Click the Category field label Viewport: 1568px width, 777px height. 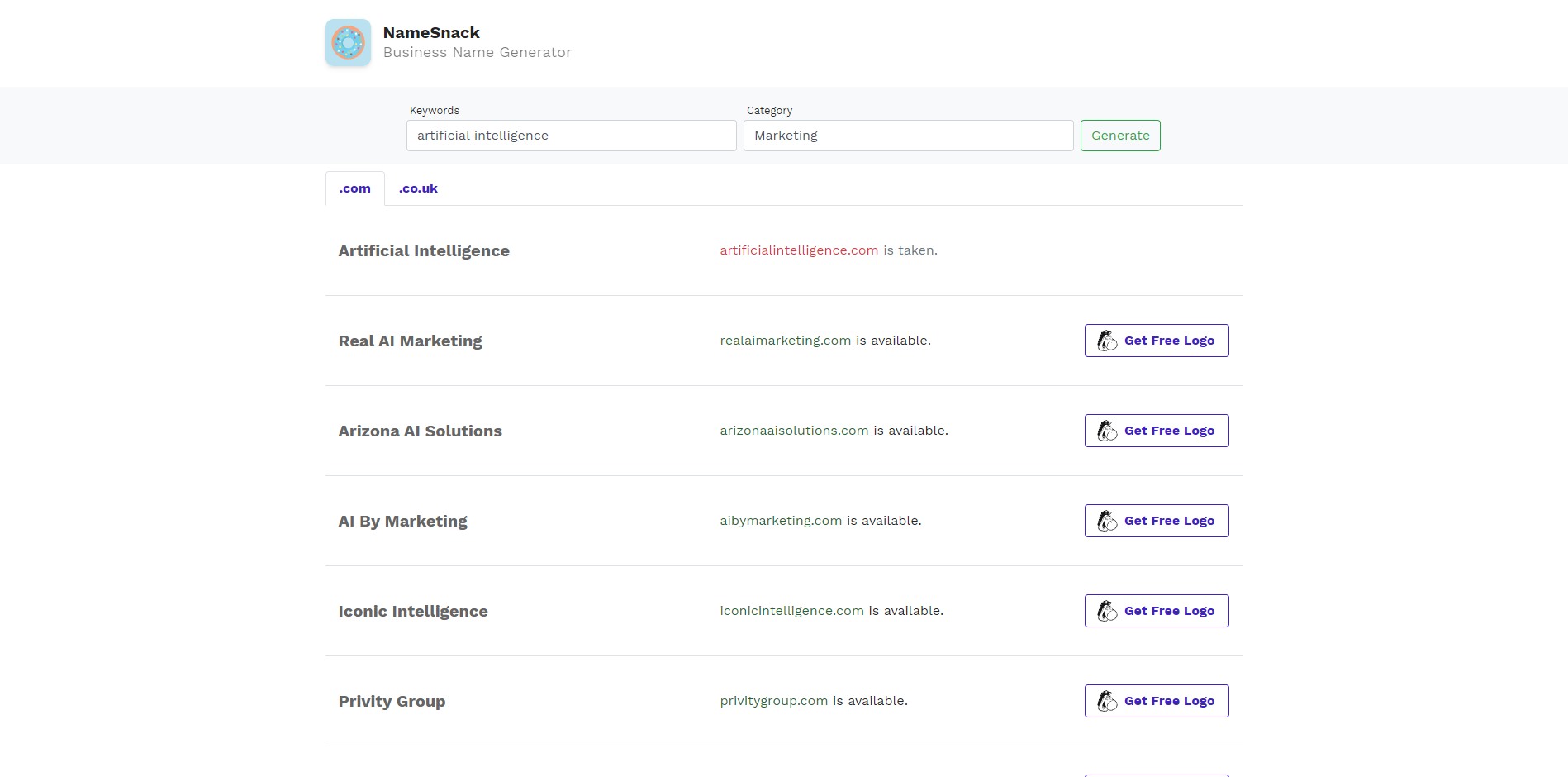point(769,111)
